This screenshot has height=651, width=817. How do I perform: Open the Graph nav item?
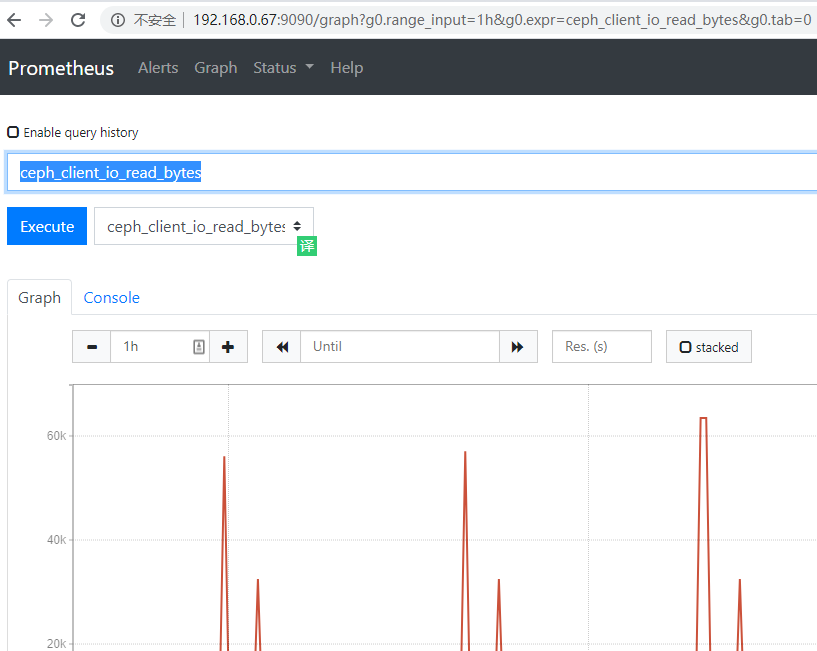click(216, 68)
